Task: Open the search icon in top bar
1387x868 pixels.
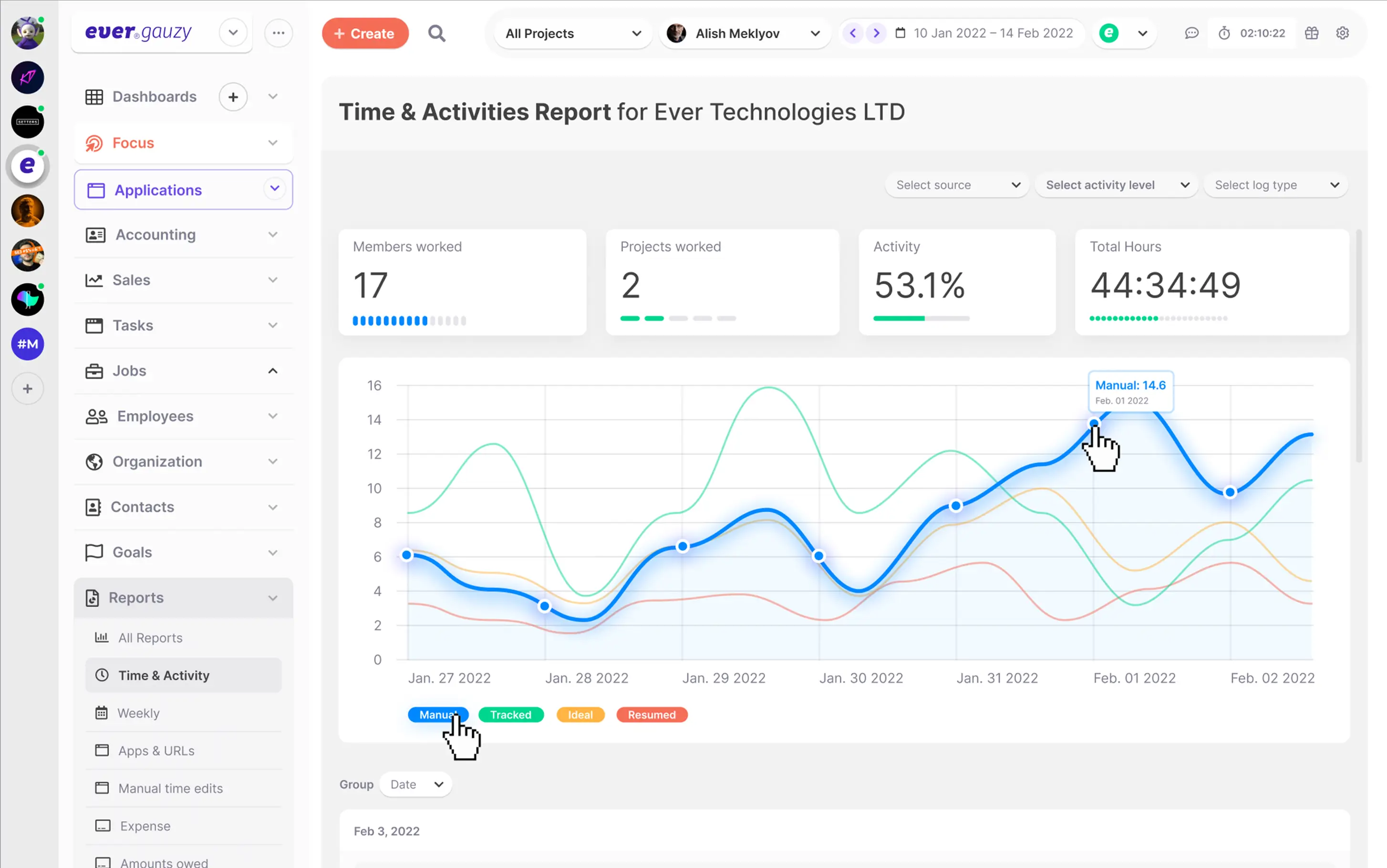Action: 436,33
